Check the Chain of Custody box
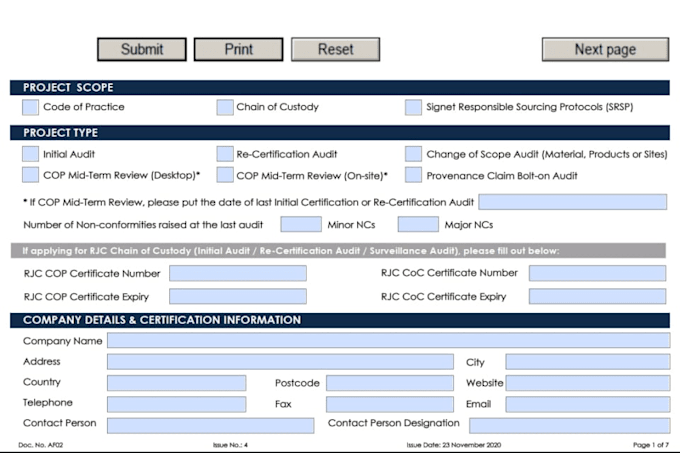Screen dimensions: 680x453 (x=225, y=107)
